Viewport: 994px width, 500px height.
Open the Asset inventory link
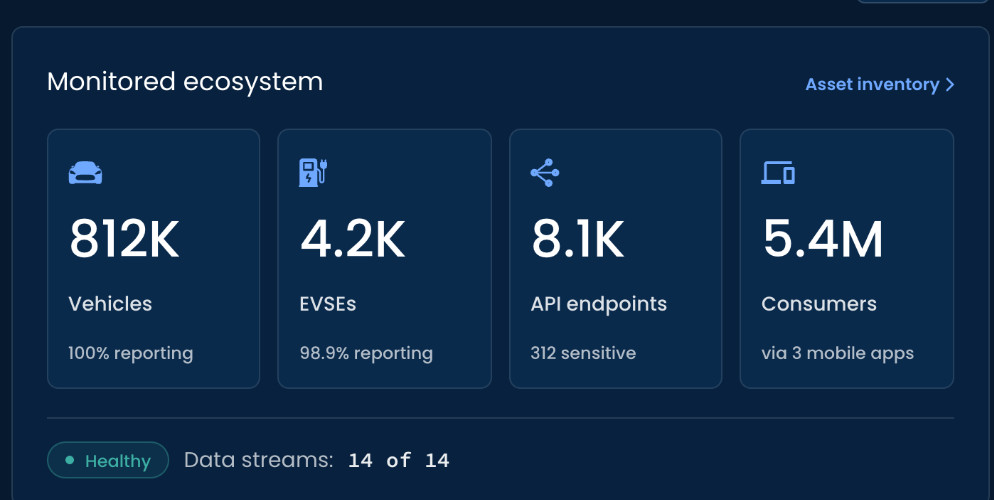(879, 84)
